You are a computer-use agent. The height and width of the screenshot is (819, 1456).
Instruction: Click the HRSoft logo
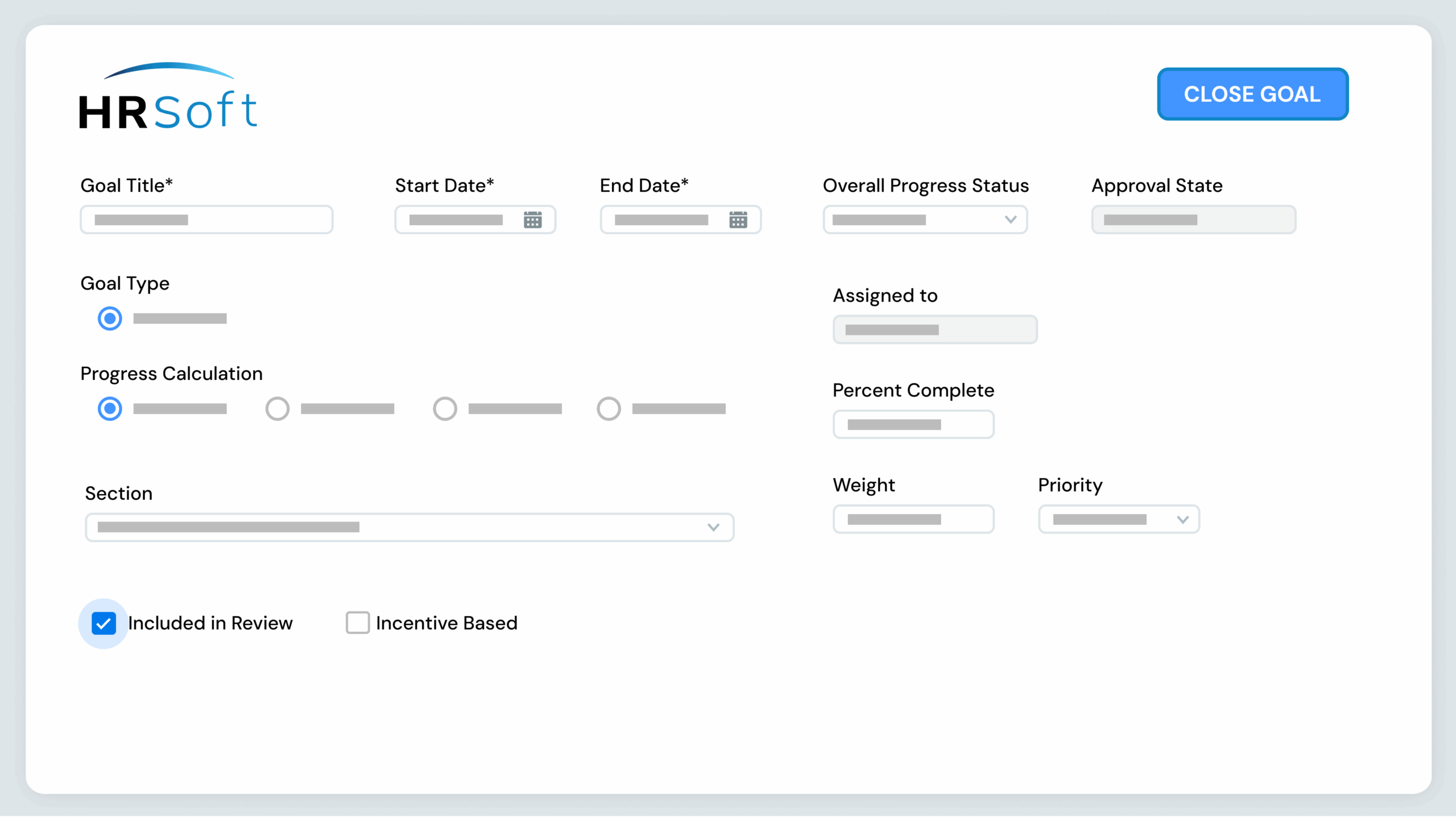[168, 96]
